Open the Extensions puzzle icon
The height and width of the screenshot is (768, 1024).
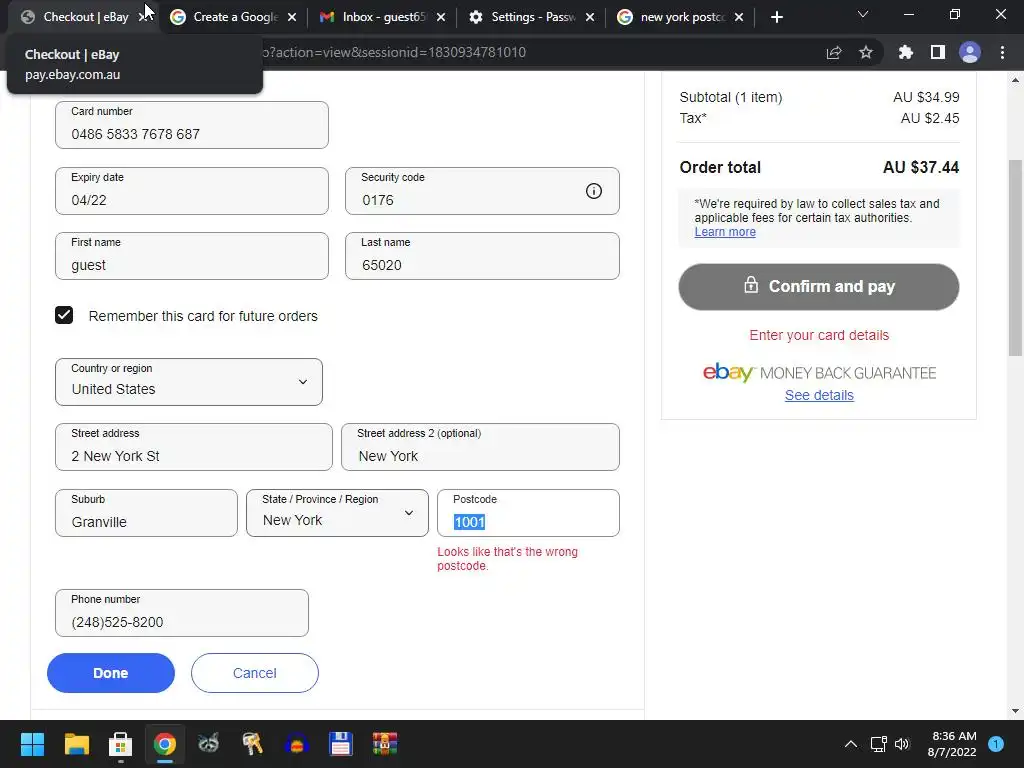[905, 52]
